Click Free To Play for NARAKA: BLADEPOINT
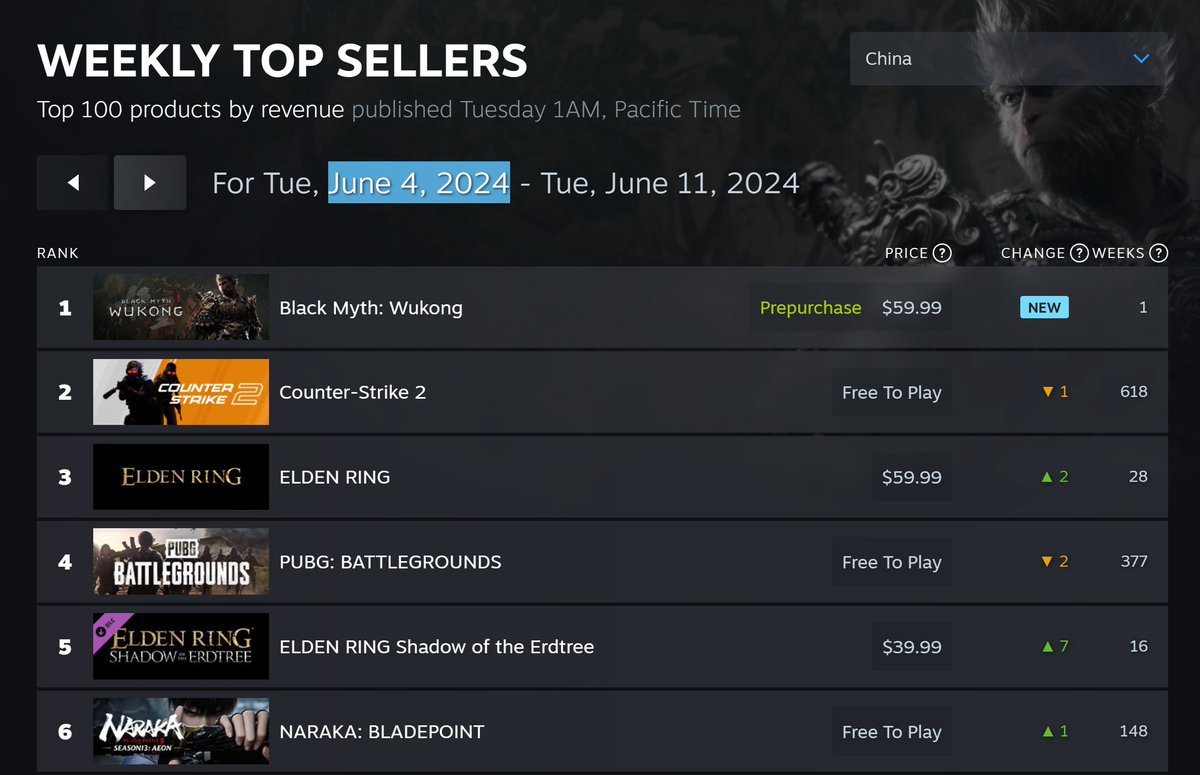The image size is (1200, 775). pos(892,731)
